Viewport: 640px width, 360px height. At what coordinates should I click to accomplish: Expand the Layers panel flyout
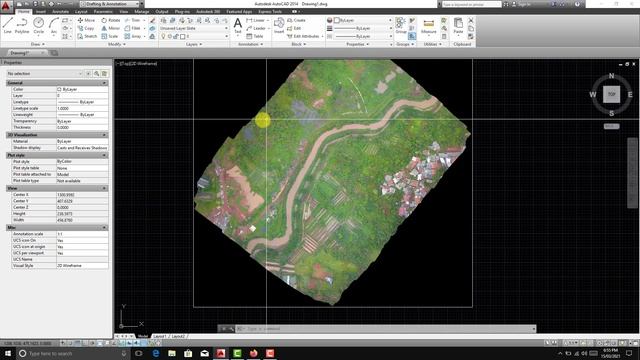[x=194, y=44]
